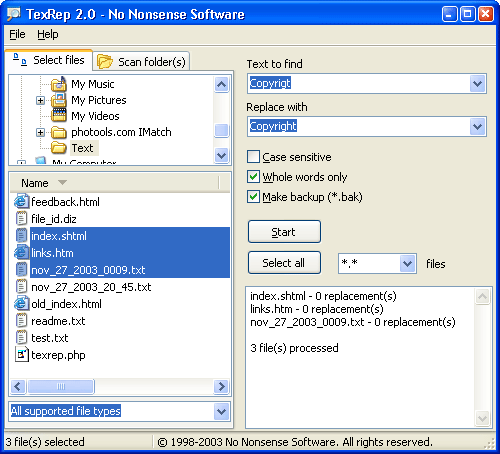
Task: Click the texrep.php file icon
Action: [22, 355]
